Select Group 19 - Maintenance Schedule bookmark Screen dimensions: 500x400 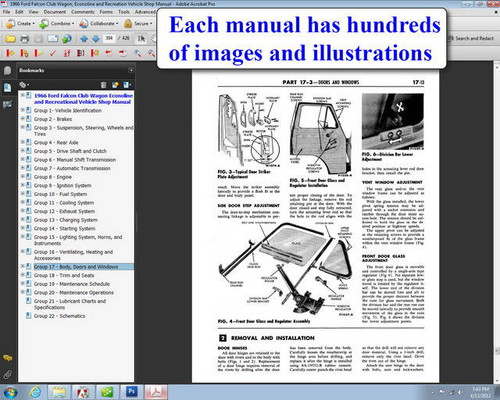coord(72,284)
